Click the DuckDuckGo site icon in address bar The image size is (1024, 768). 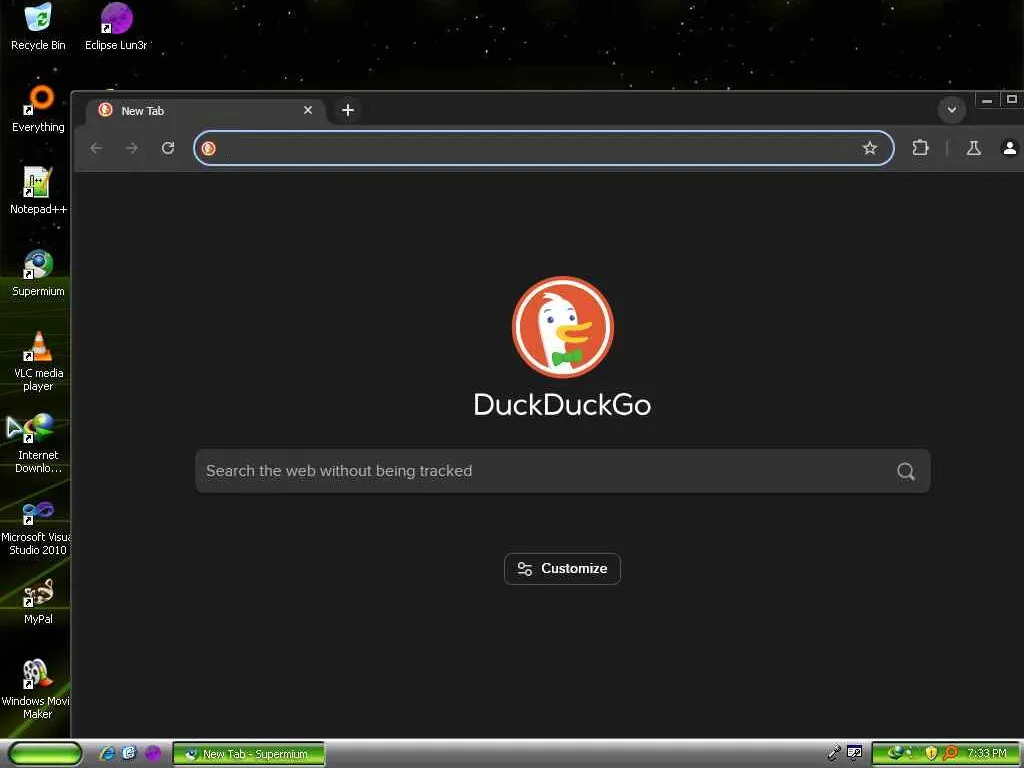208,148
